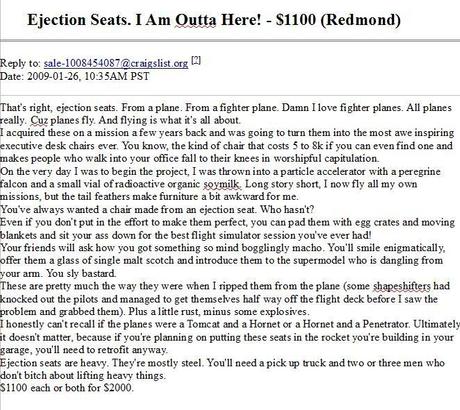Click the phrase 'You sly bastard.'

[x=81, y=273]
